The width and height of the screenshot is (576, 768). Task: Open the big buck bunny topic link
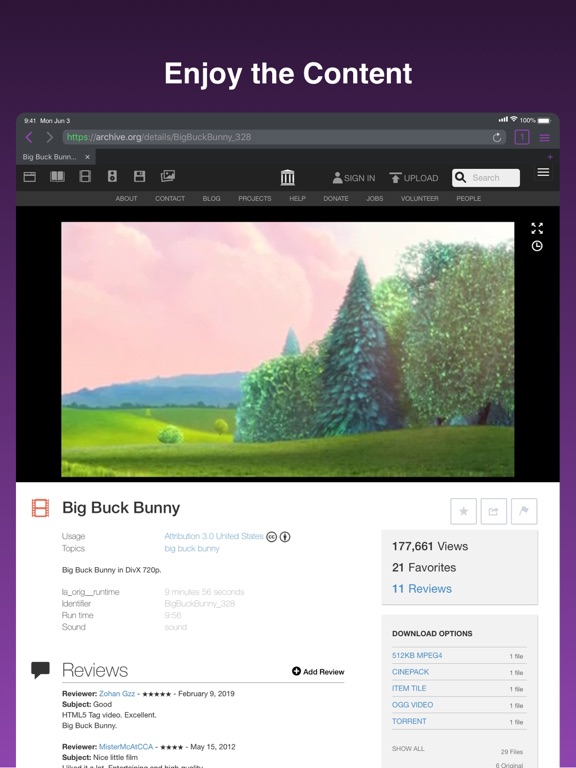pos(192,549)
